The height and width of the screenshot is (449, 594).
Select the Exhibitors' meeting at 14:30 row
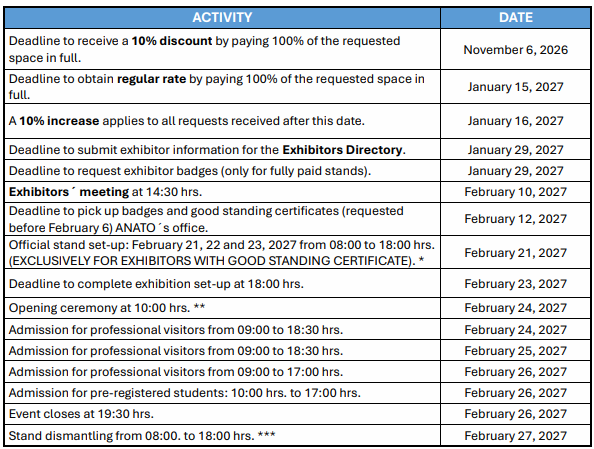[297, 192]
